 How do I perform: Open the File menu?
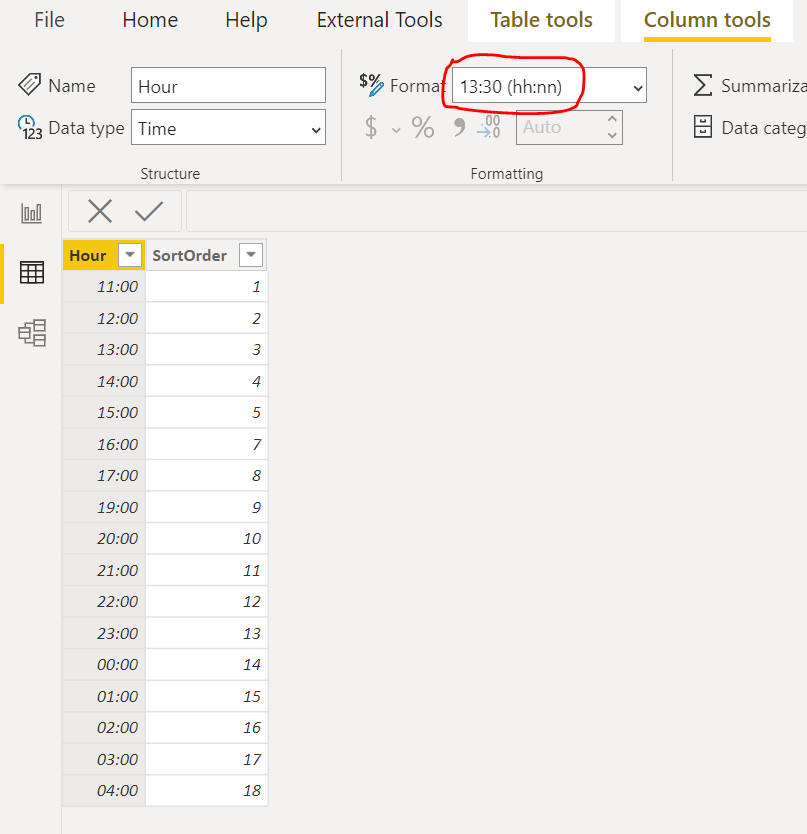click(x=49, y=20)
